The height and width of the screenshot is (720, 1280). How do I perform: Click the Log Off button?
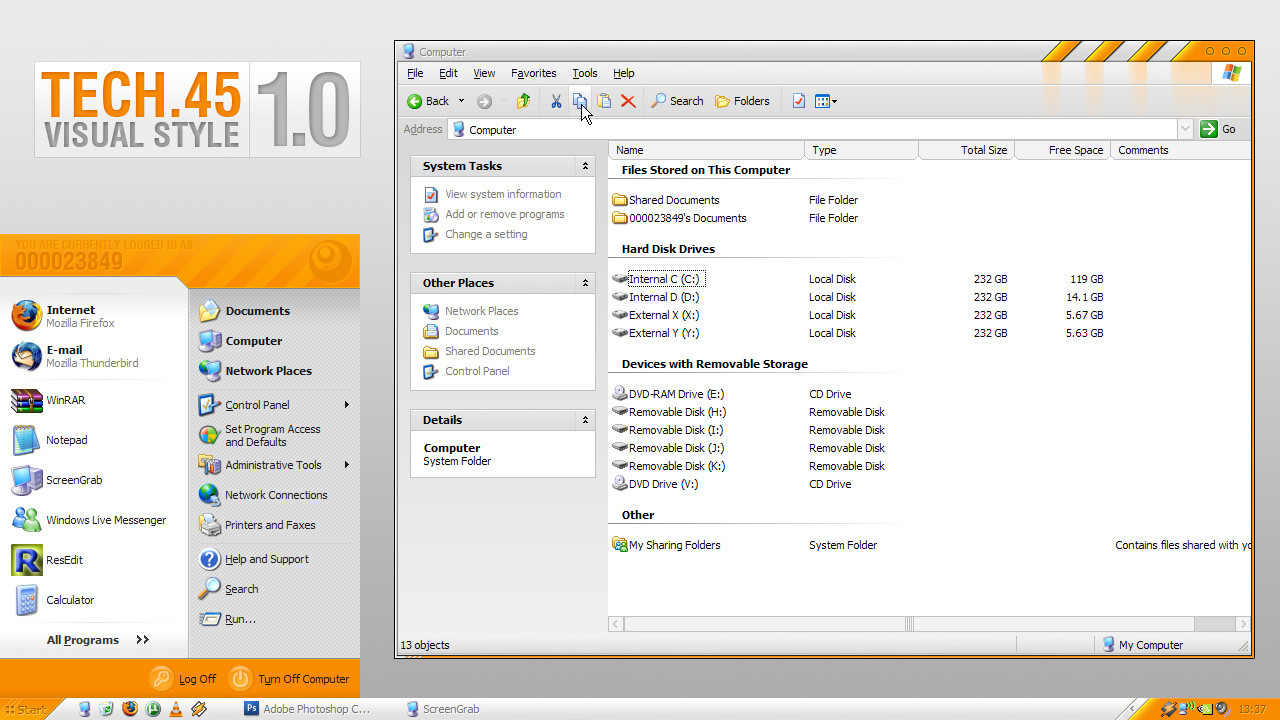(x=184, y=679)
